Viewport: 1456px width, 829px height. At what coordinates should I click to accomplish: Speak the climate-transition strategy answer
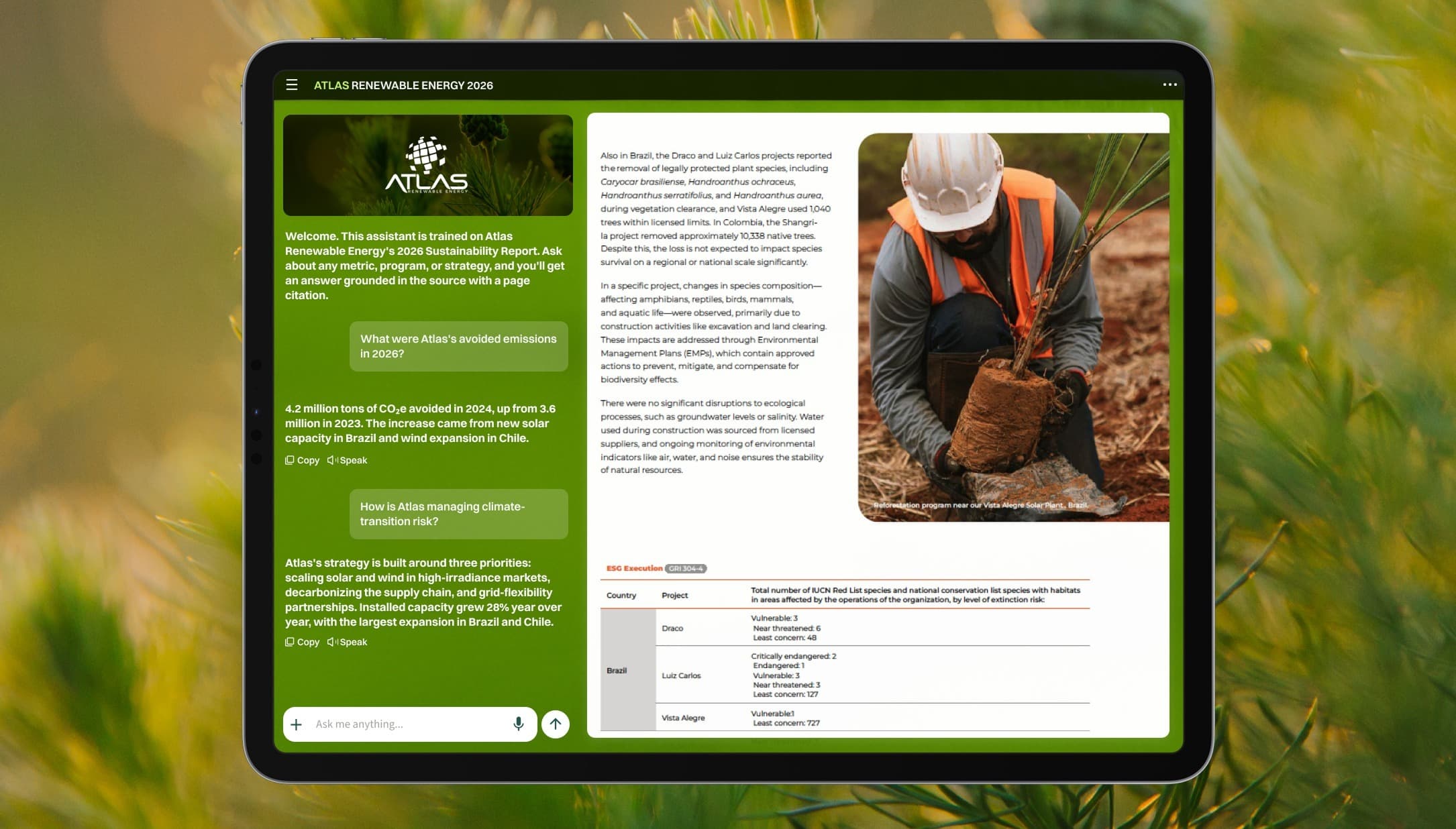[x=347, y=642]
